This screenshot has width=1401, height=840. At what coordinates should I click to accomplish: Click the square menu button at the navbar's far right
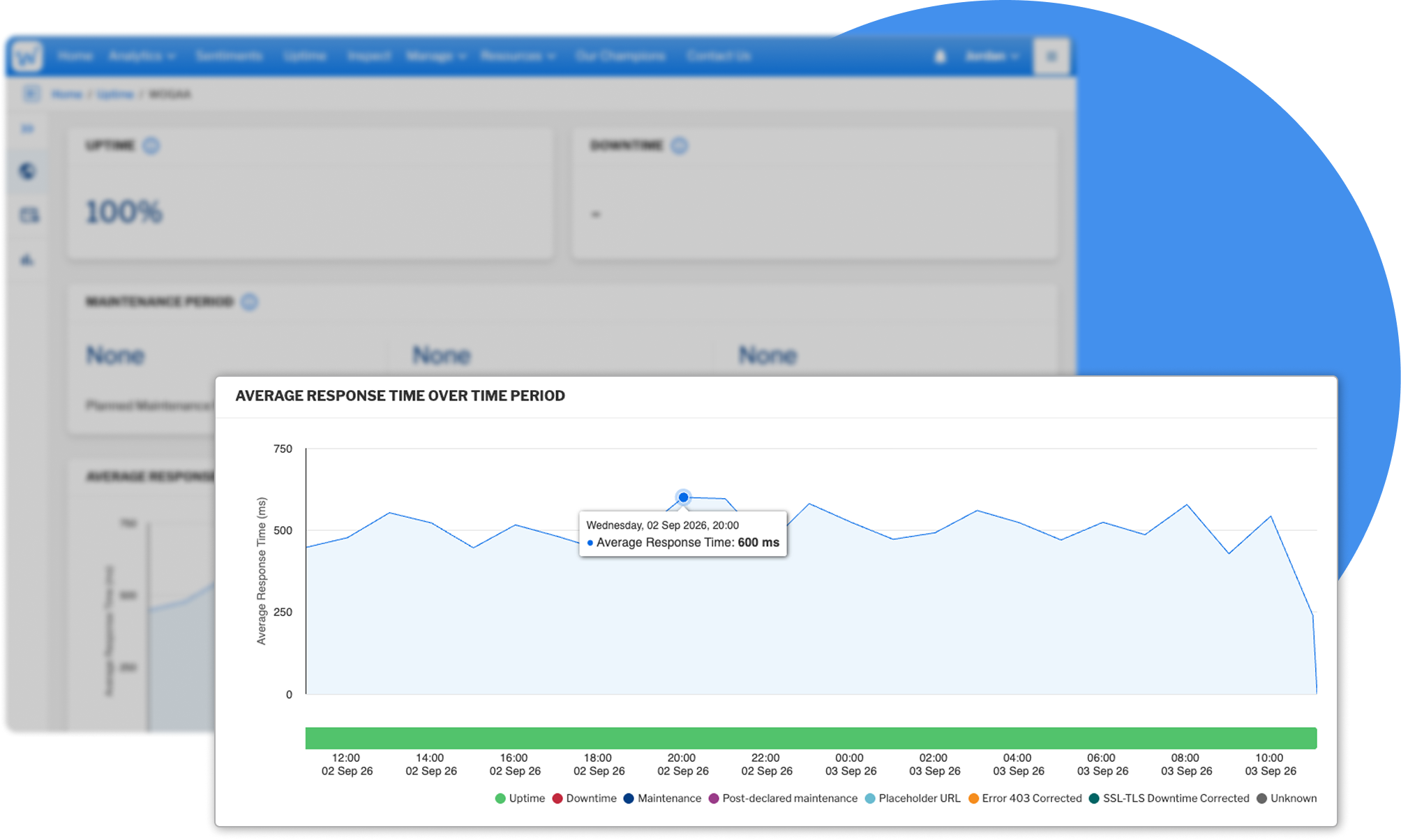[1051, 57]
